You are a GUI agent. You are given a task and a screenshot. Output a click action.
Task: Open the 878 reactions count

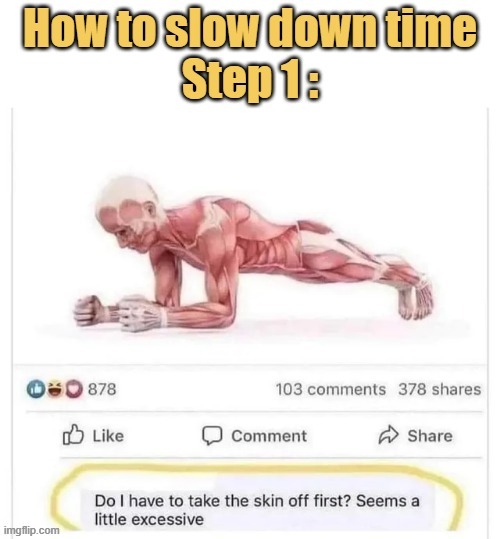click(x=102, y=389)
